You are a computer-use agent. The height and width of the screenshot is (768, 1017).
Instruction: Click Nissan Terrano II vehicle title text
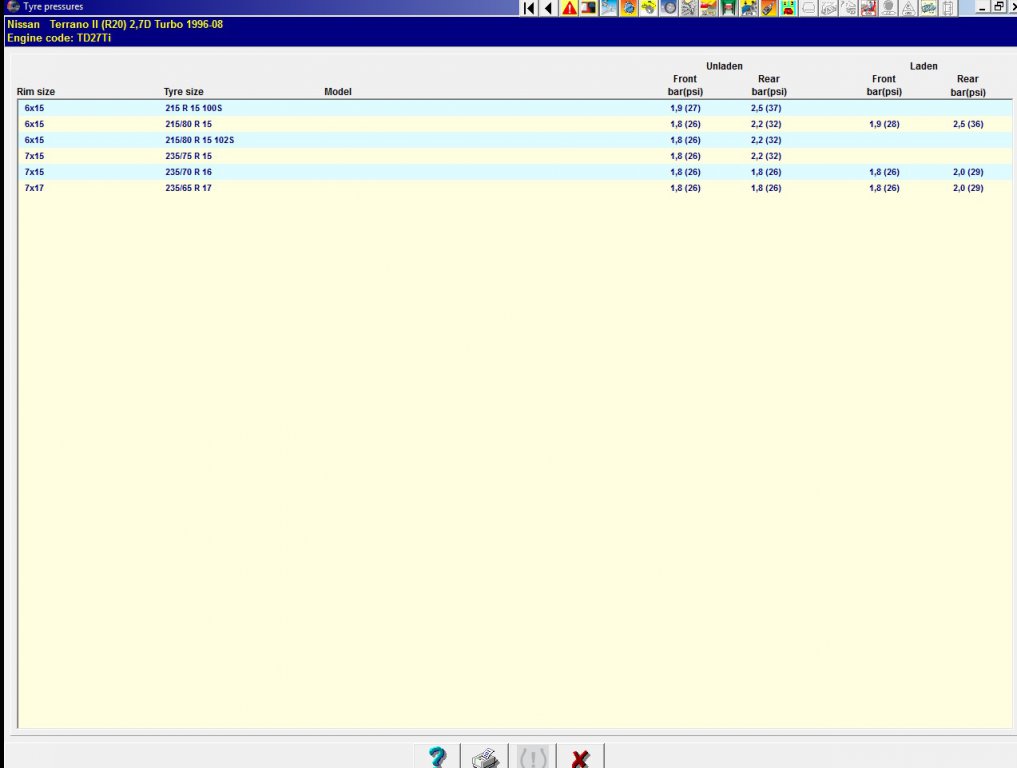(x=115, y=24)
